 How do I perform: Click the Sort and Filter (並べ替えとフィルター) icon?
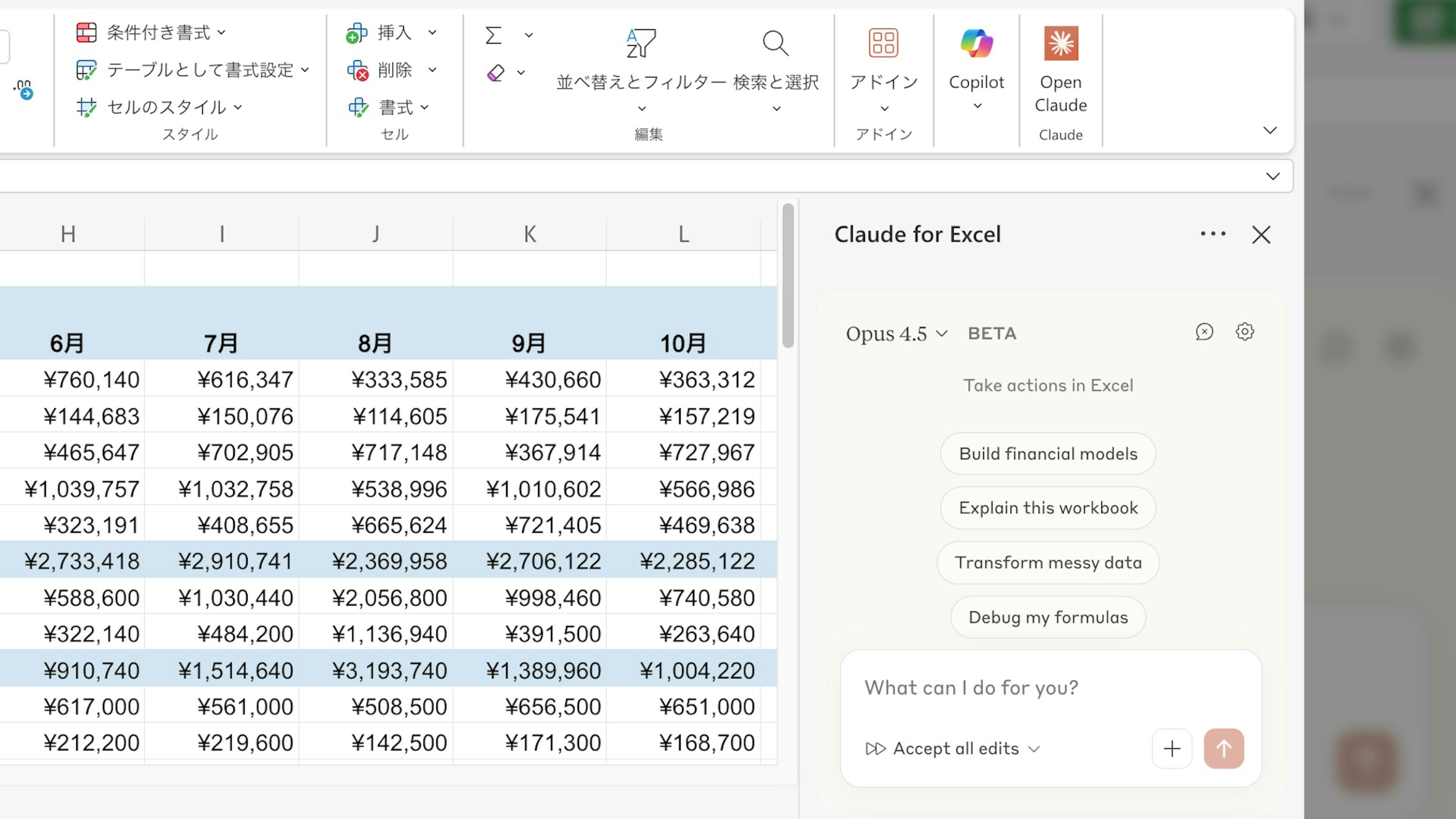tap(641, 44)
